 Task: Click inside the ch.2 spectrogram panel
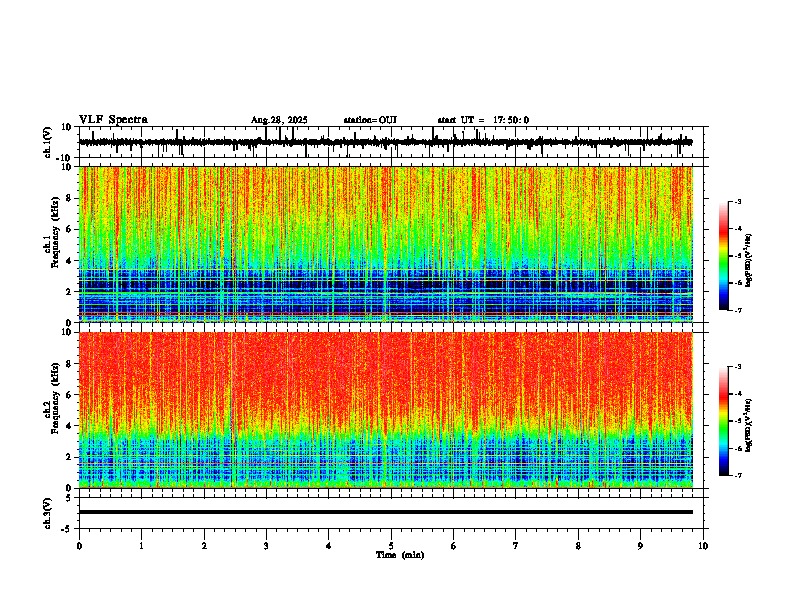click(x=386, y=410)
